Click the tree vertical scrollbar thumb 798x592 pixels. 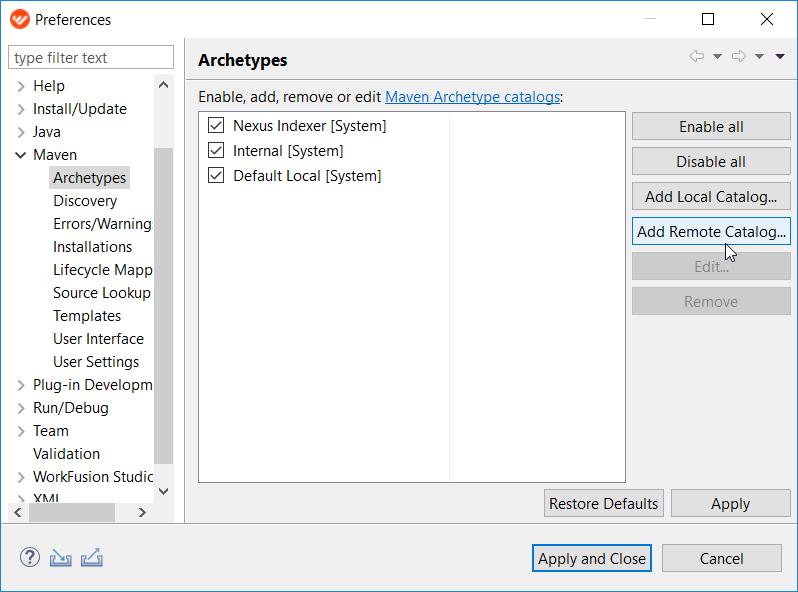(163, 305)
